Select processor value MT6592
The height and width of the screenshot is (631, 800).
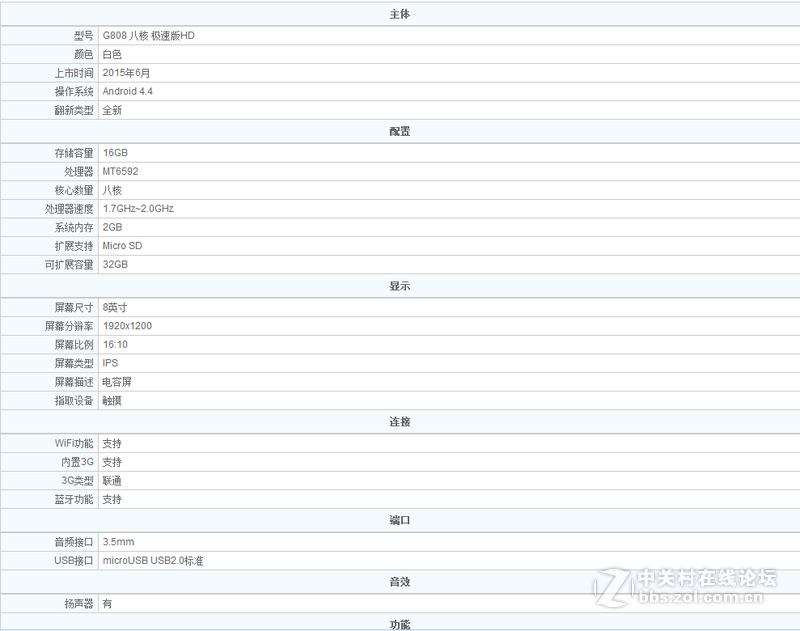click(x=120, y=171)
